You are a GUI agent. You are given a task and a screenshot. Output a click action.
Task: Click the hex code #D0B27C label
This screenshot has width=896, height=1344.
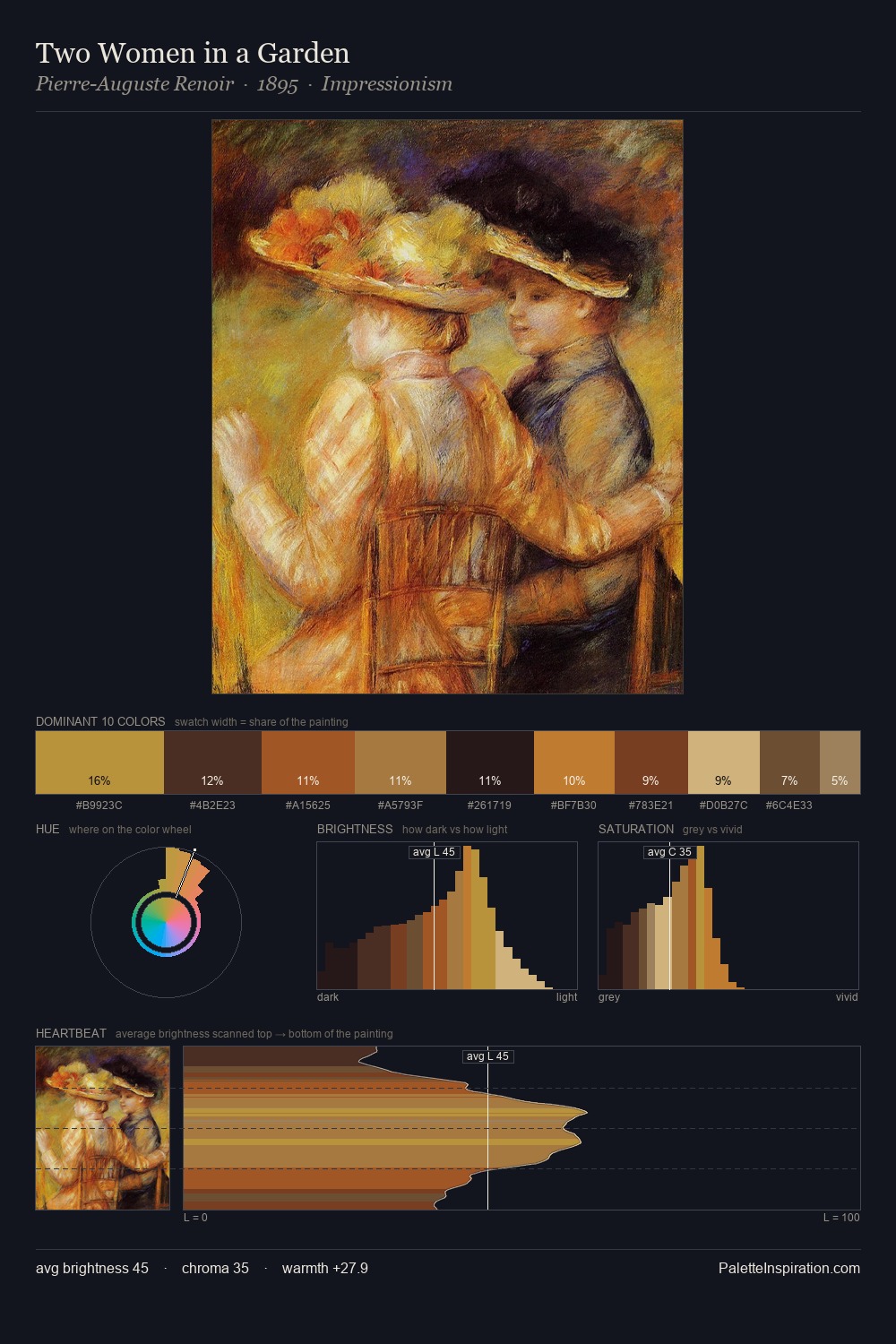point(724,805)
